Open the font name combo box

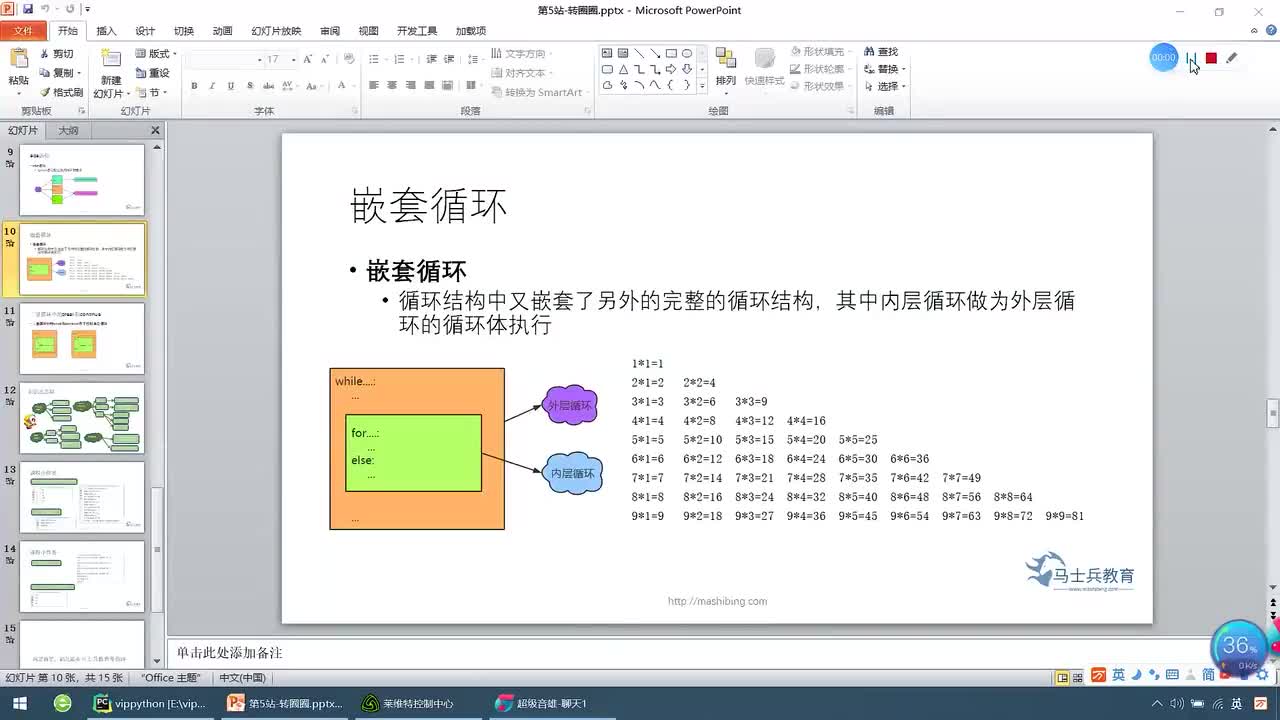pos(223,60)
